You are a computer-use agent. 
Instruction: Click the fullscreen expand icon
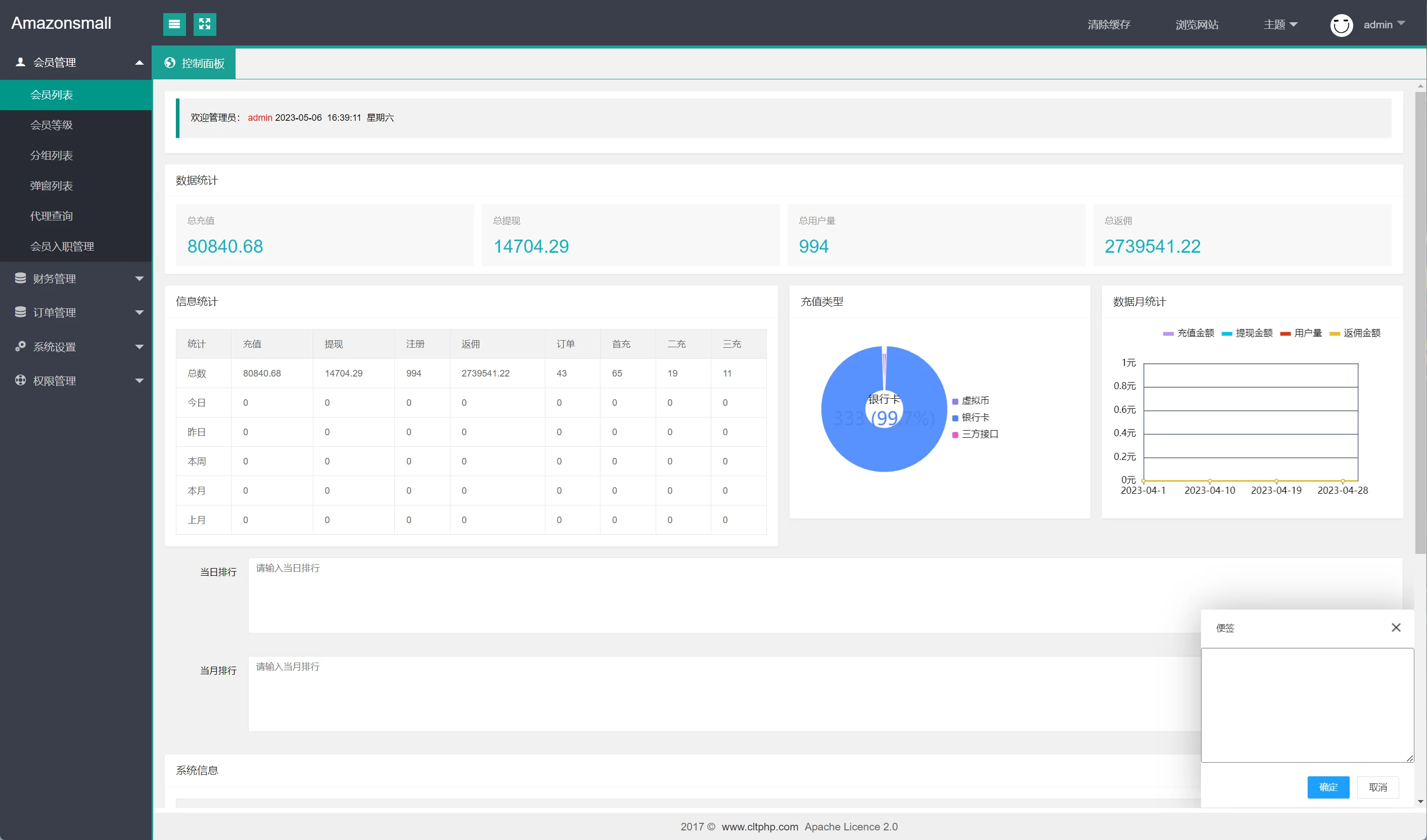(204, 24)
